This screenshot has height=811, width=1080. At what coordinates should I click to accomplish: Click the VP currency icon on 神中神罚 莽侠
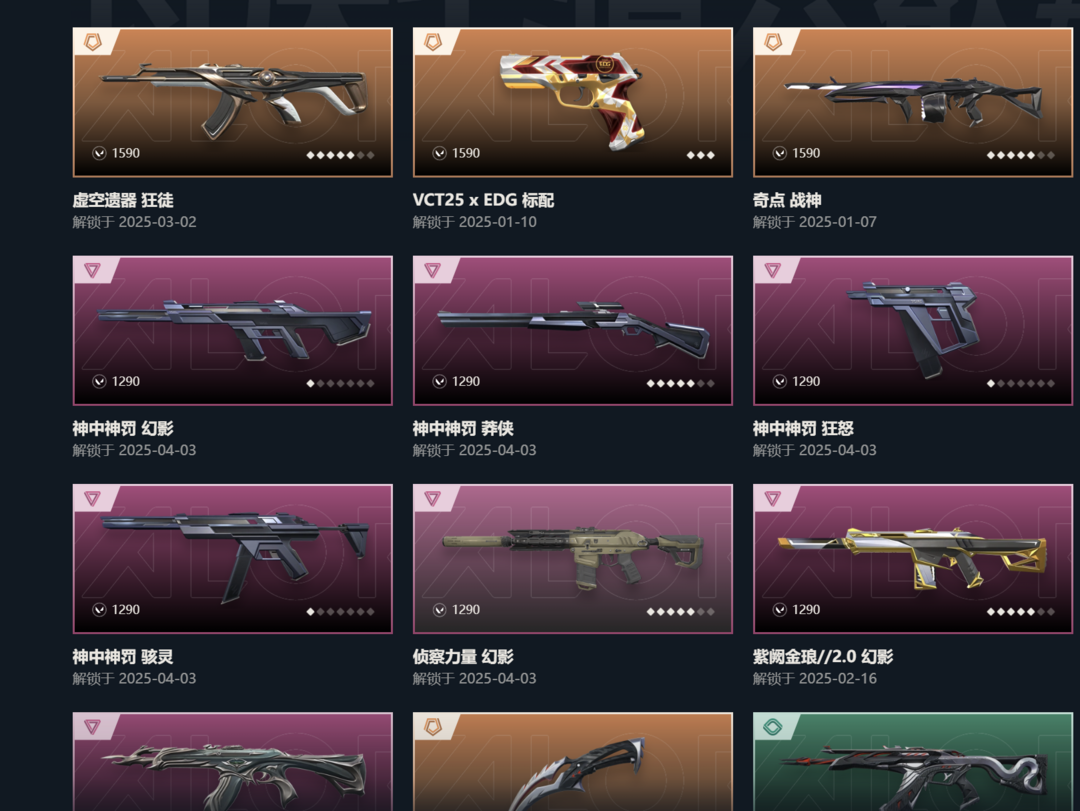tap(439, 381)
